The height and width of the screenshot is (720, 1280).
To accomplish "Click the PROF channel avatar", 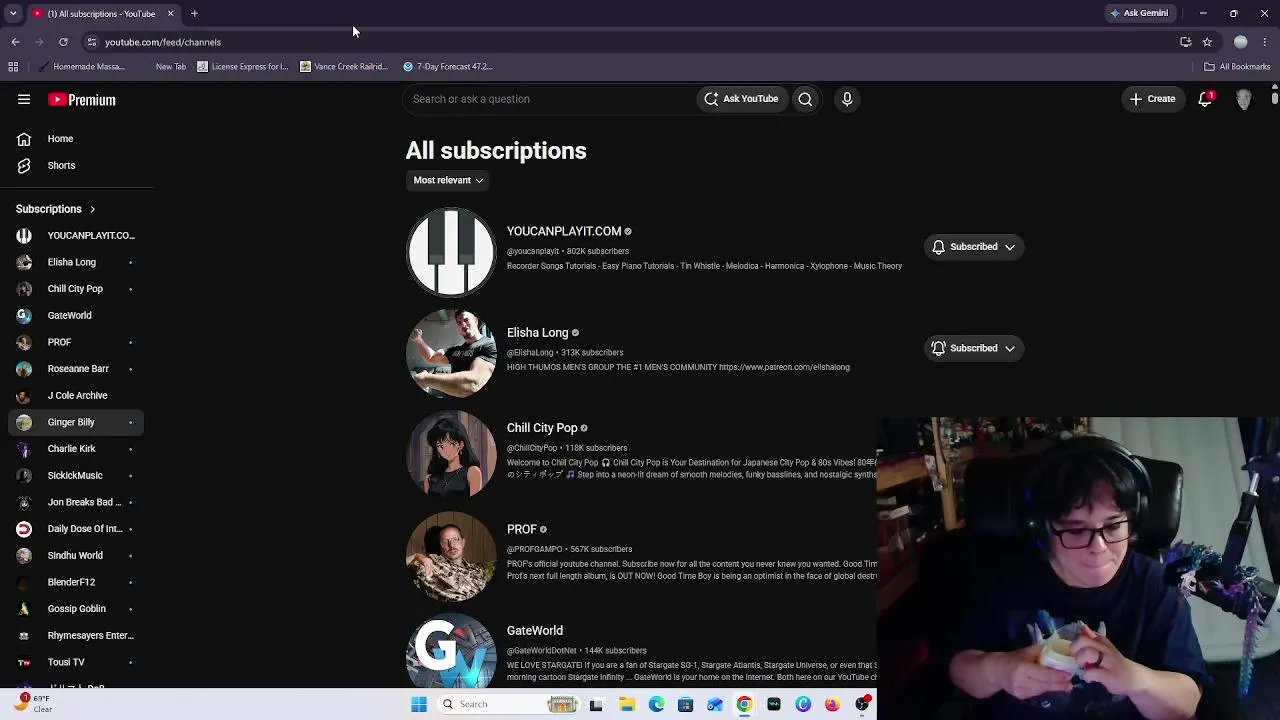I will point(451,556).
